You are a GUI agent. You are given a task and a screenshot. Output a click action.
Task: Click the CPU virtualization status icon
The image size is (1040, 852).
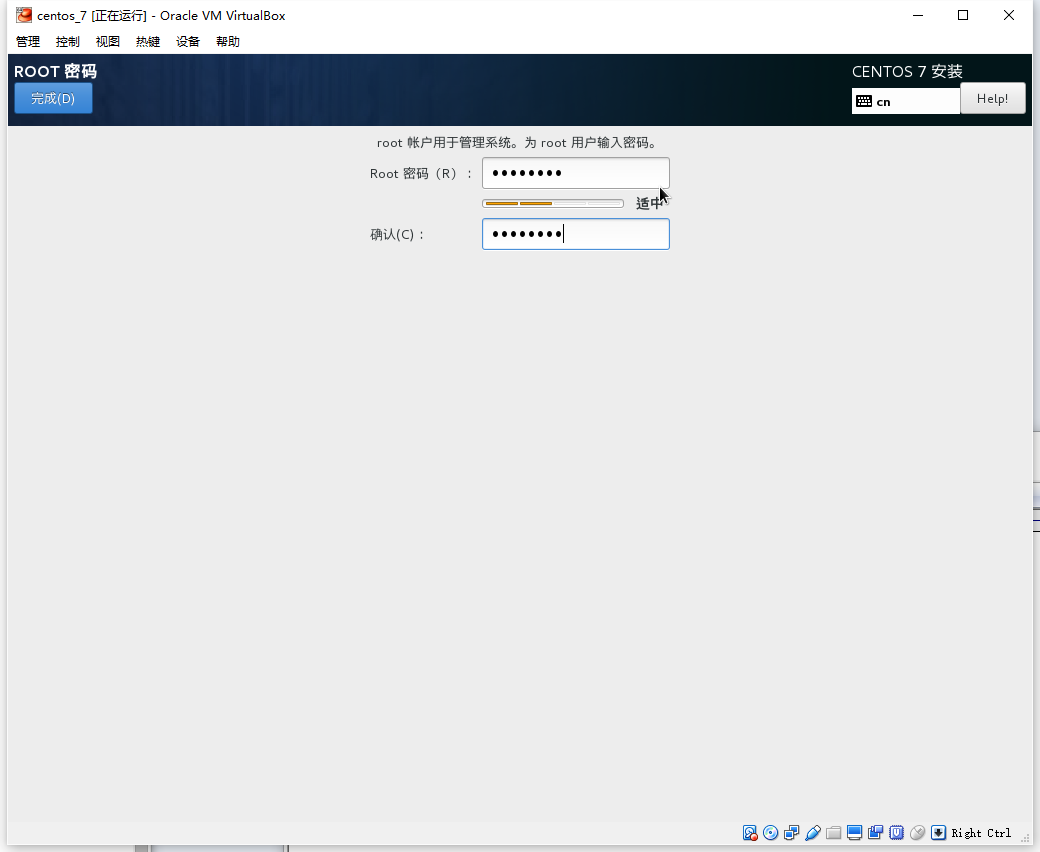coord(897,833)
